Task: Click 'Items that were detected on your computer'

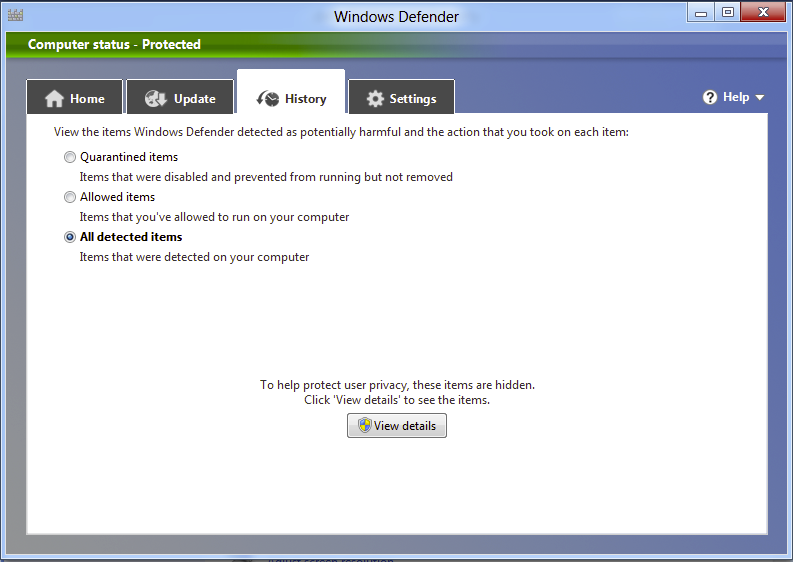Action: 194,257
